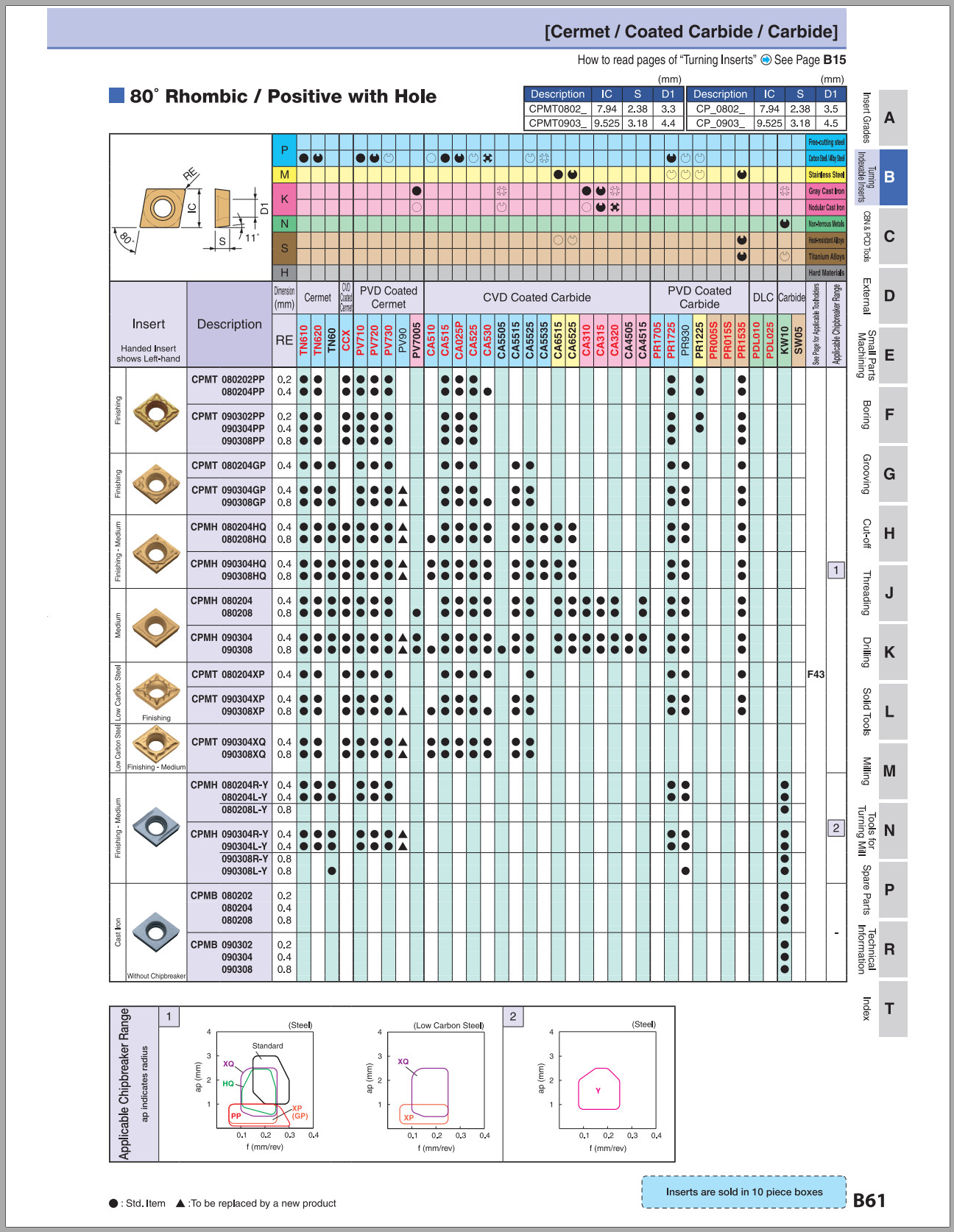Click the green N material group cell

tap(284, 224)
